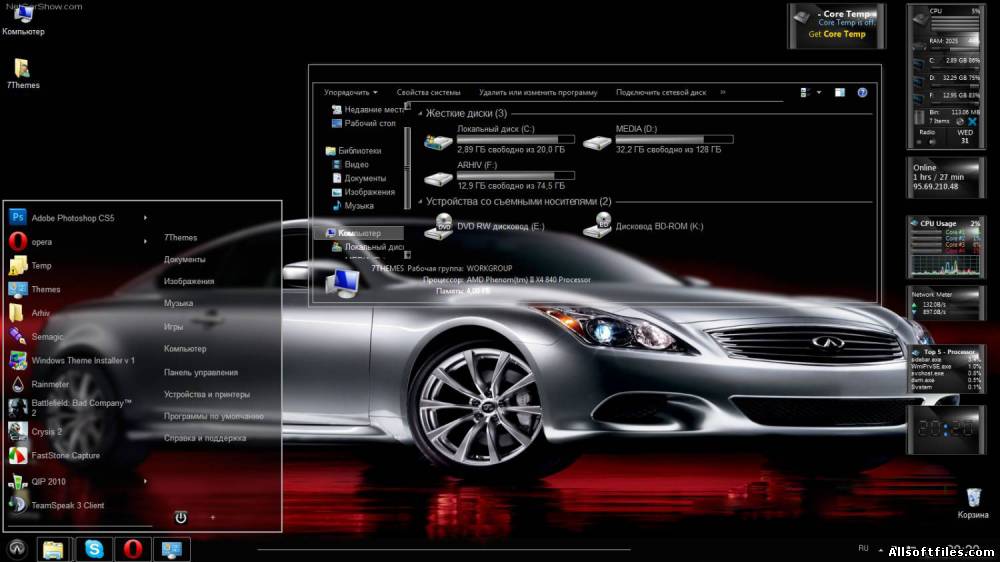Open the Computer window taskbar button
This screenshot has width=1000, height=562.
click(x=172, y=549)
